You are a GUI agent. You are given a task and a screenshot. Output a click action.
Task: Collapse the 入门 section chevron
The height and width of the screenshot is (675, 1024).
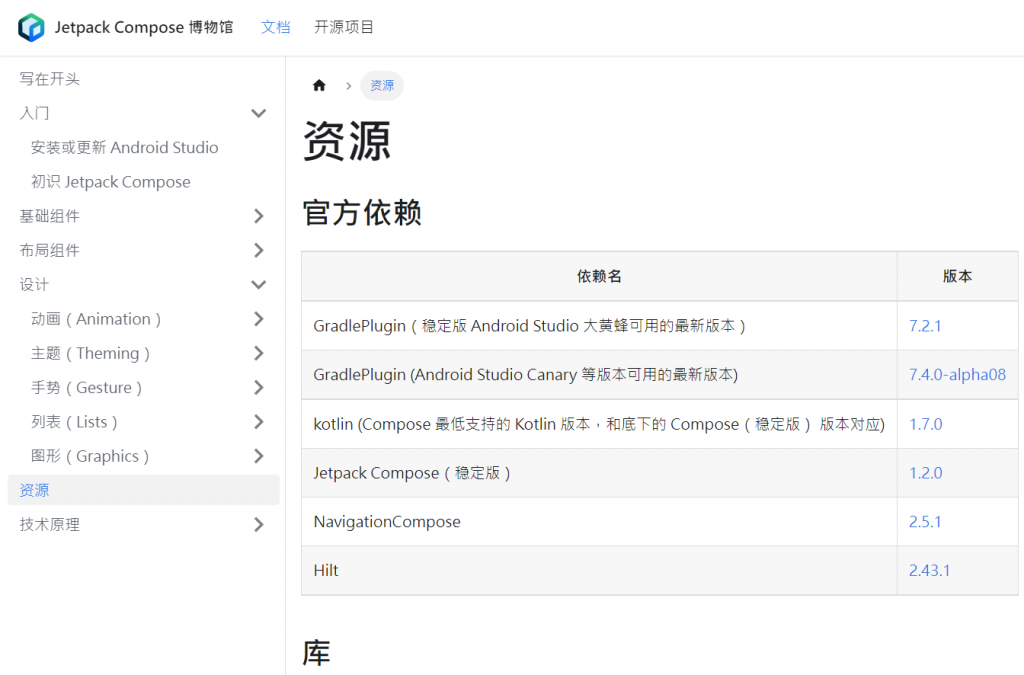point(259,113)
